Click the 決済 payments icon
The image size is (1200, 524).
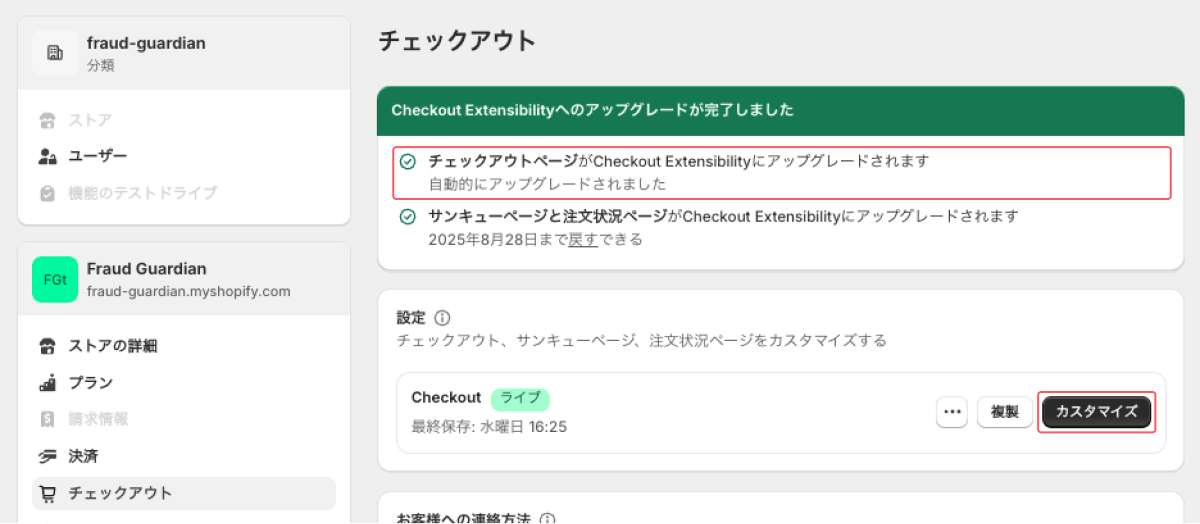[x=47, y=457]
